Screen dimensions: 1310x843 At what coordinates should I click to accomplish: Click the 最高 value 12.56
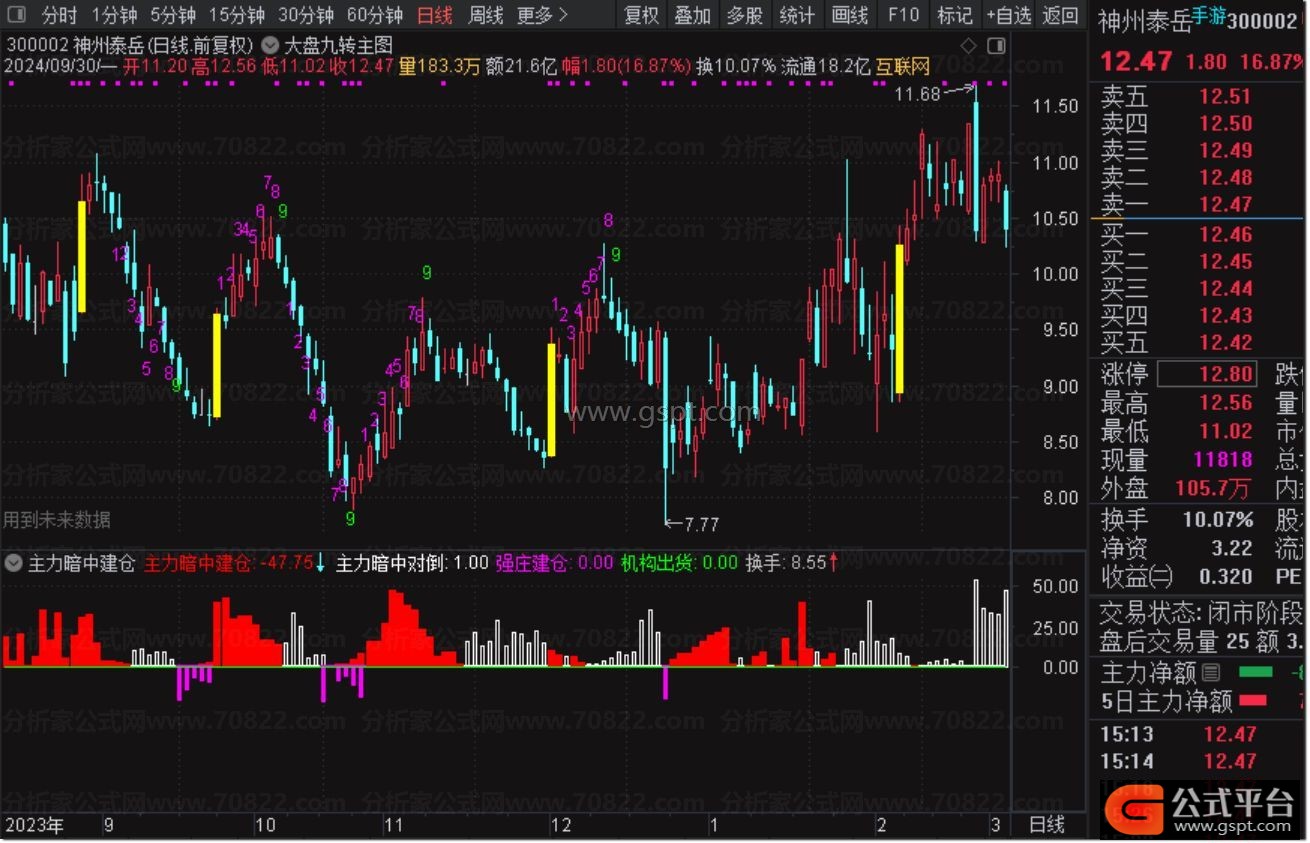(1226, 403)
